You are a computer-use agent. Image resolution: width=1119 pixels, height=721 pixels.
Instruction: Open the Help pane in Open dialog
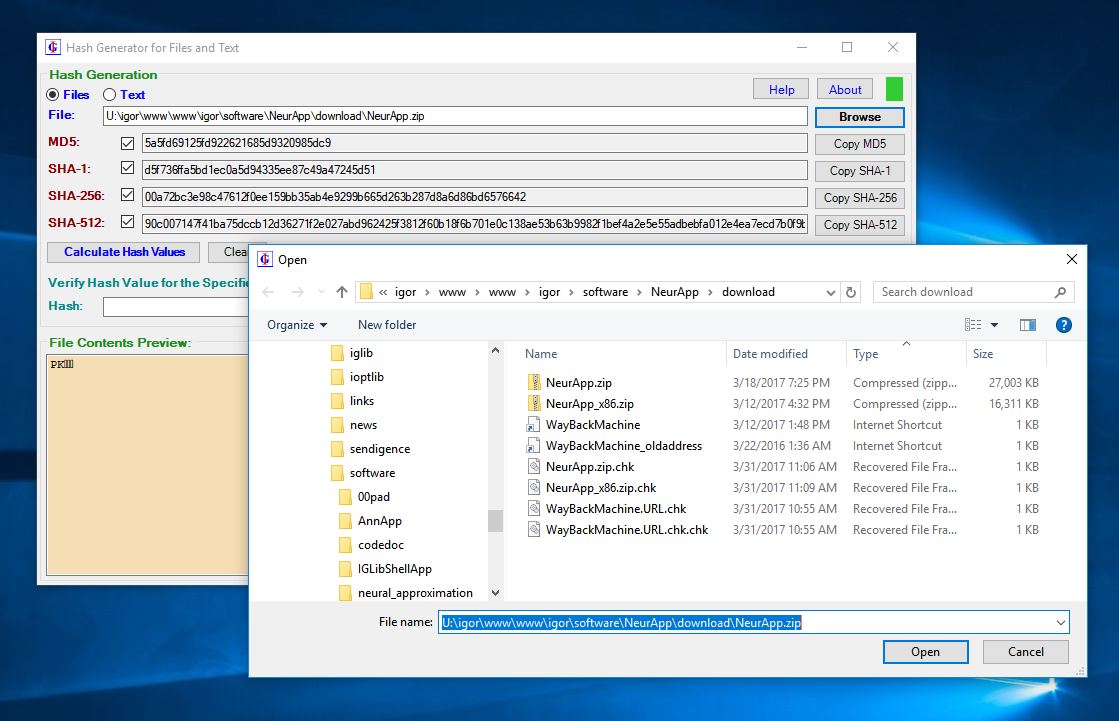(x=1063, y=324)
